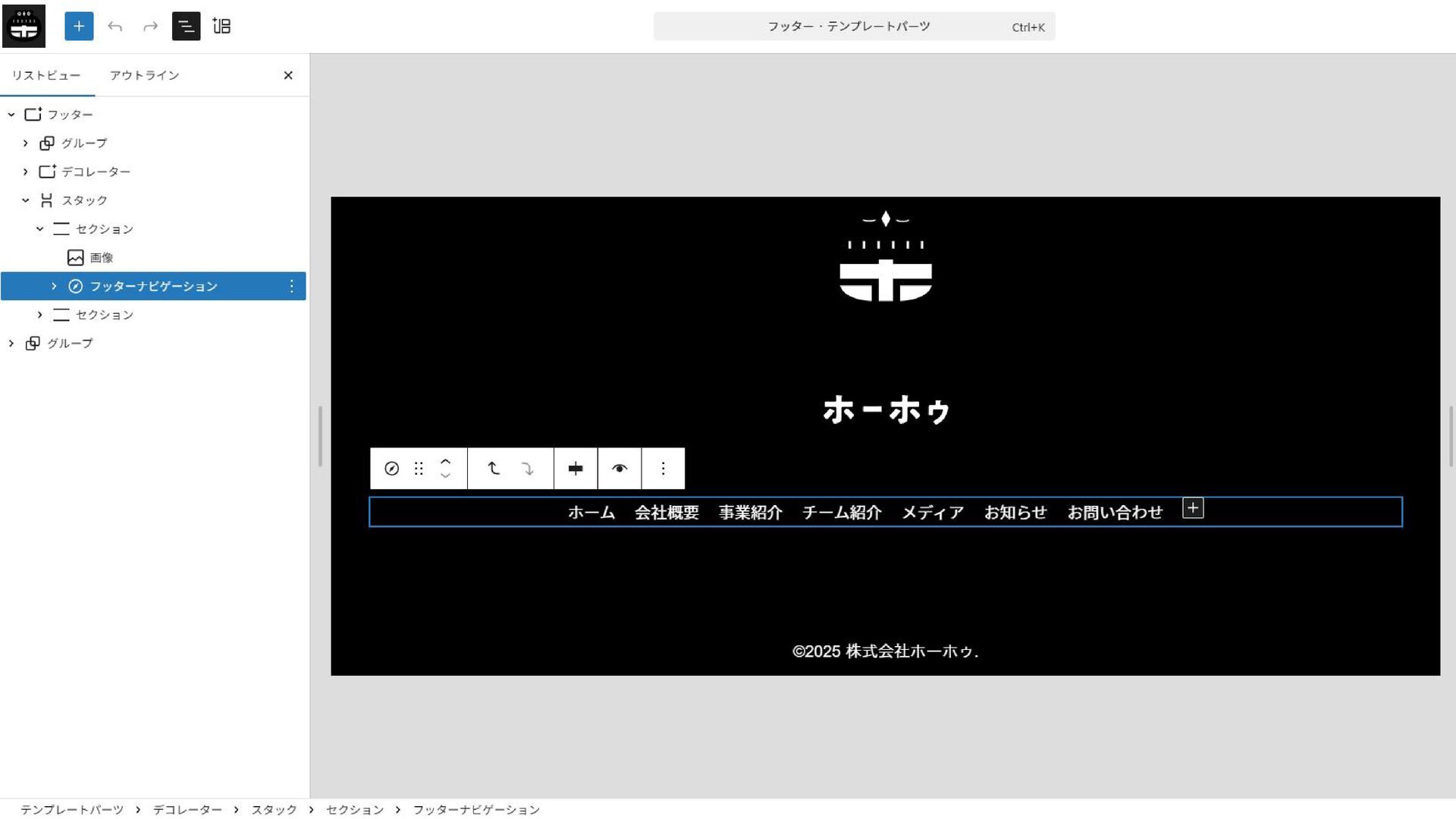Viewport: 1456px width, 819px height.
Task: Click the justify items alignment icon
Action: tap(576, 469)
